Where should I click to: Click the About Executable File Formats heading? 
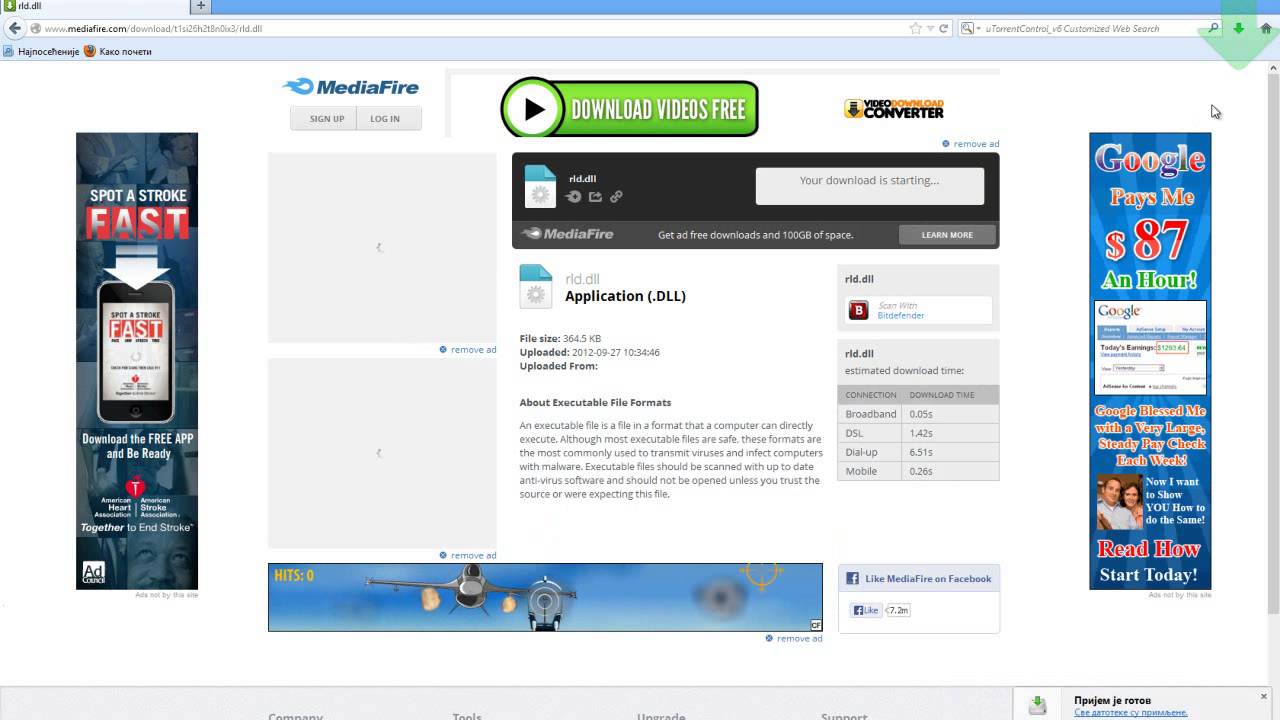(595, 402)
